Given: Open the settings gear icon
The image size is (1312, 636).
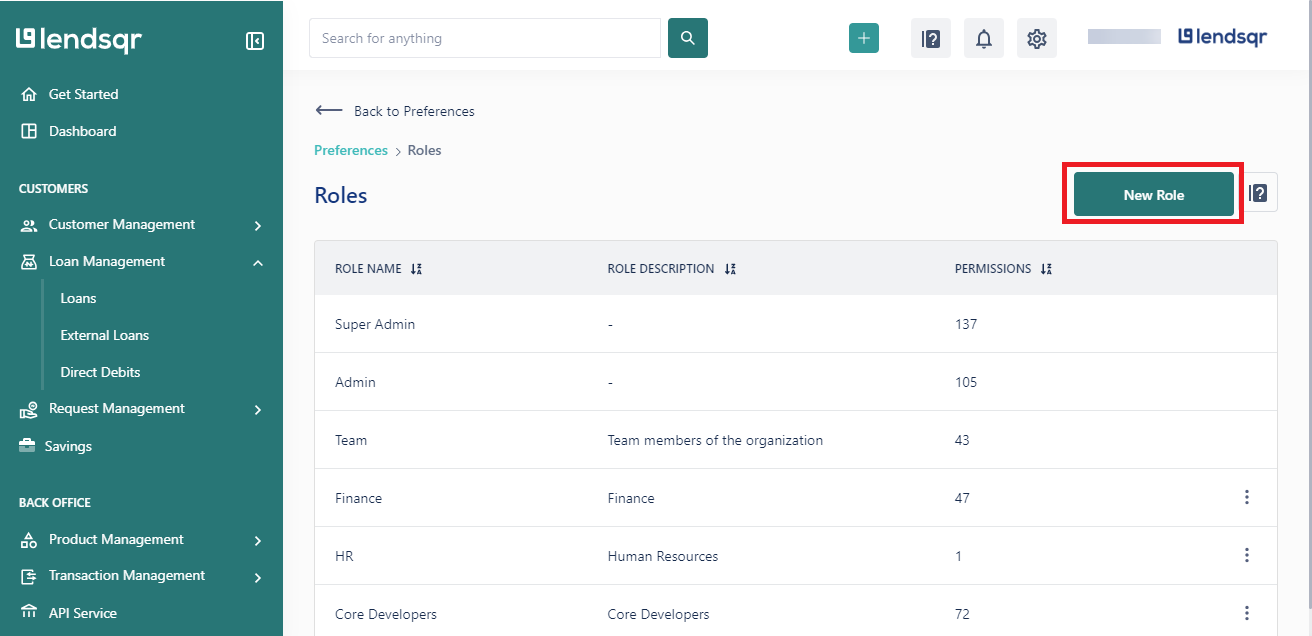Looking at the screenshot, I should click(x=1037, y=38).
